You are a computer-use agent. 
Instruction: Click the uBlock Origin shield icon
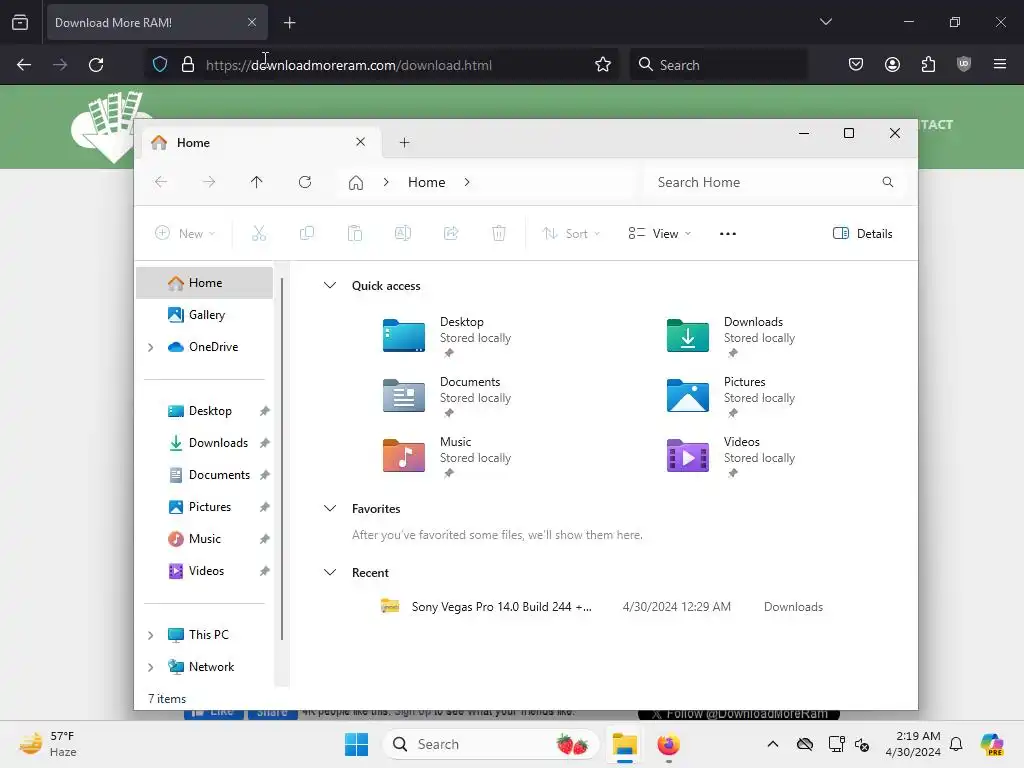coord(964,64)
